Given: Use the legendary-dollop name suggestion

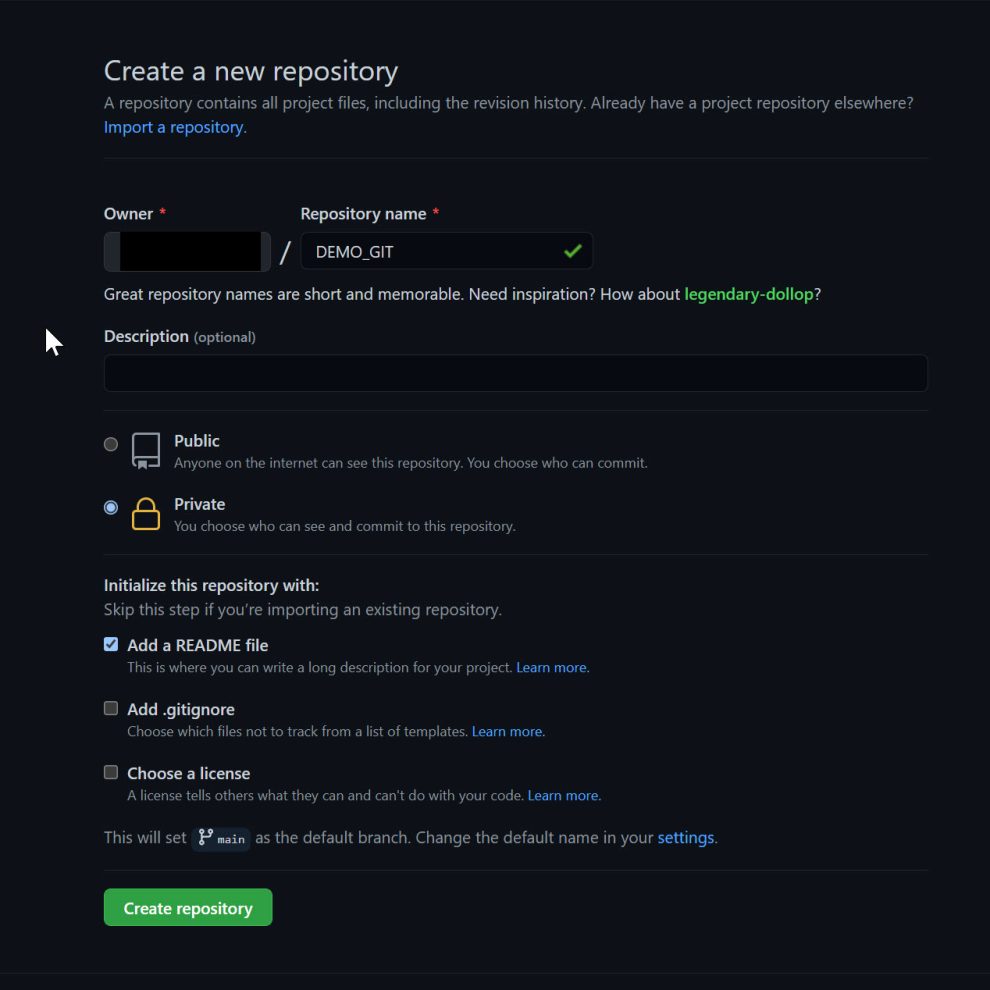Looking at the screenshot, I should [748, 294].
